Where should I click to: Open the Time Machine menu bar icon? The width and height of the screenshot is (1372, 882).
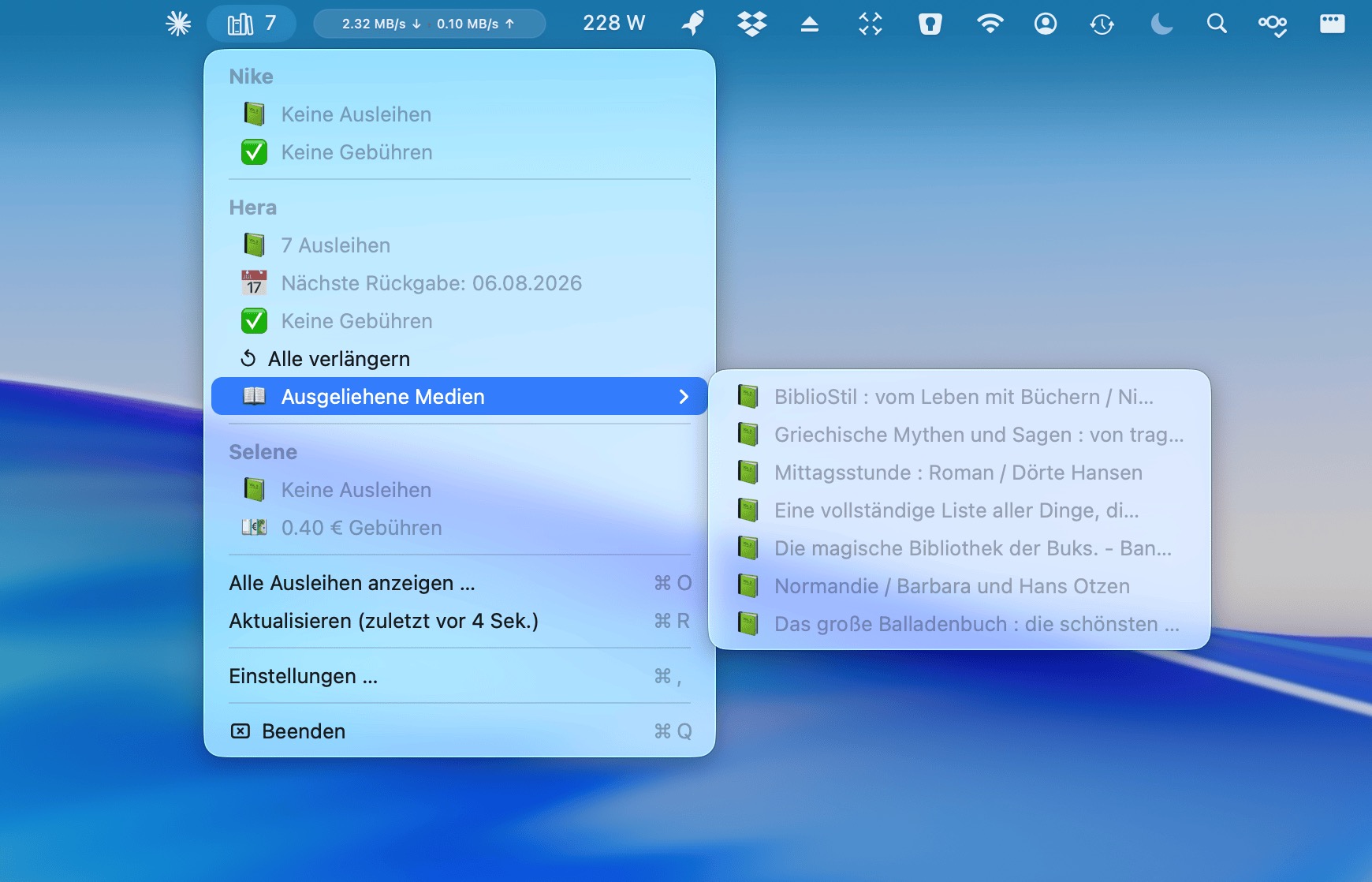pyautogui.click(x=1102, y=24)
